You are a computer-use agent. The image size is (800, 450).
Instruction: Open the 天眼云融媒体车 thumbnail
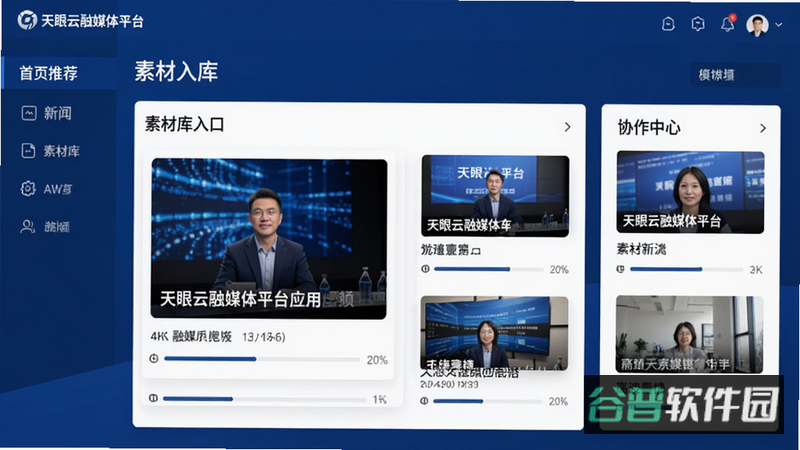pos(495,196)
